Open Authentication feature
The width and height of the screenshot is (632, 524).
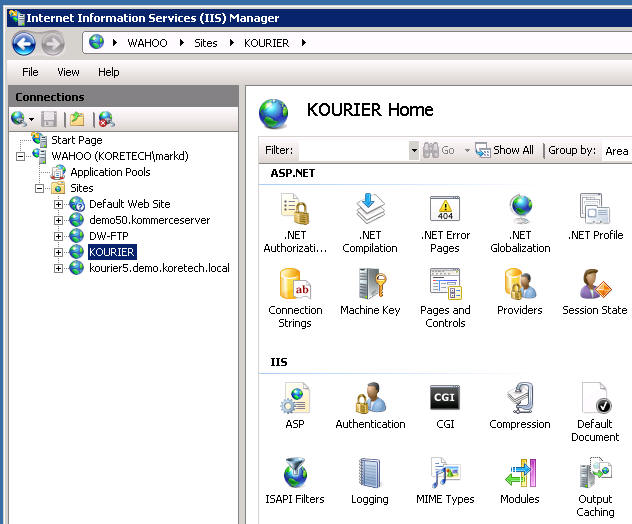click(370, 405)
